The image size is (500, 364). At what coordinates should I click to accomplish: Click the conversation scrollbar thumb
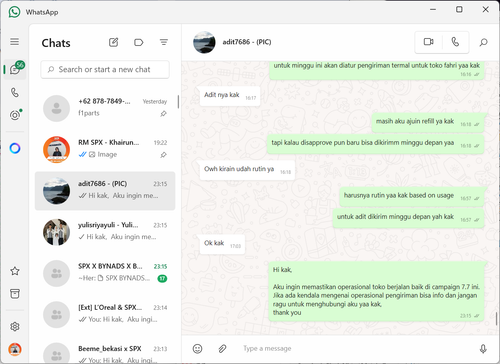pos(496,319)
